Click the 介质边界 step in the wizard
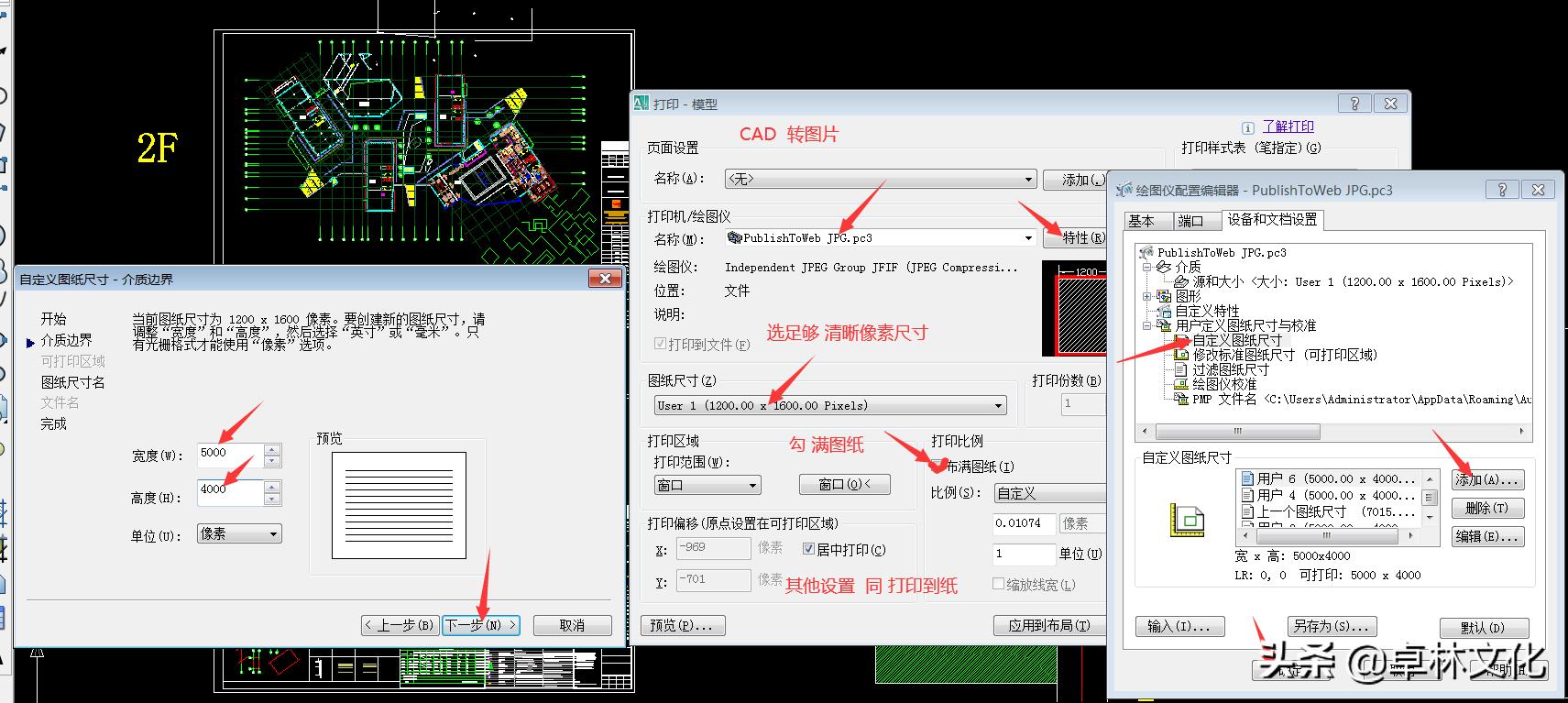The width and height of the screenshot is (1568, 703). pos(66,340)
